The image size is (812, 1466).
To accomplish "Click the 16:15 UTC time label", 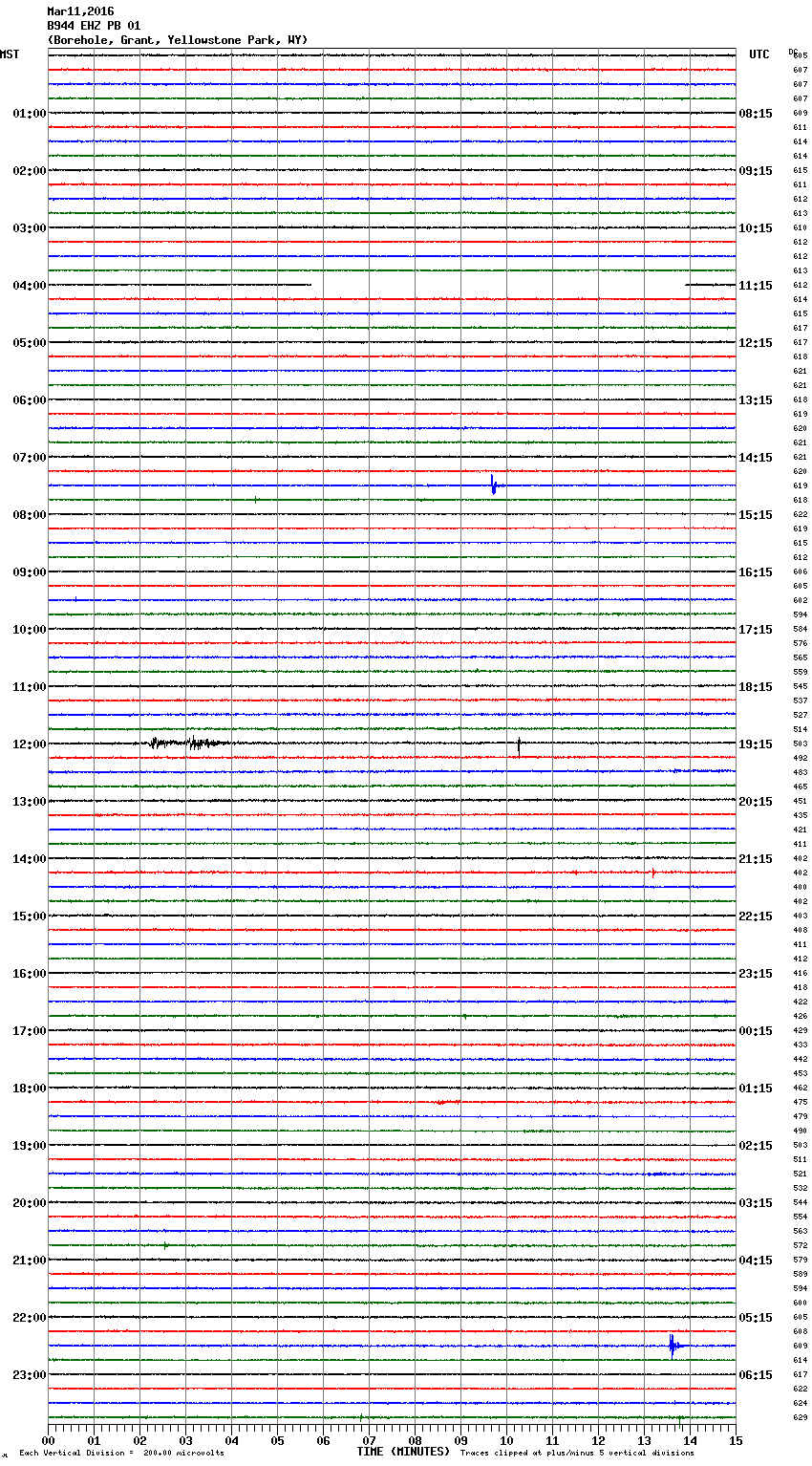I will (756, 572).
